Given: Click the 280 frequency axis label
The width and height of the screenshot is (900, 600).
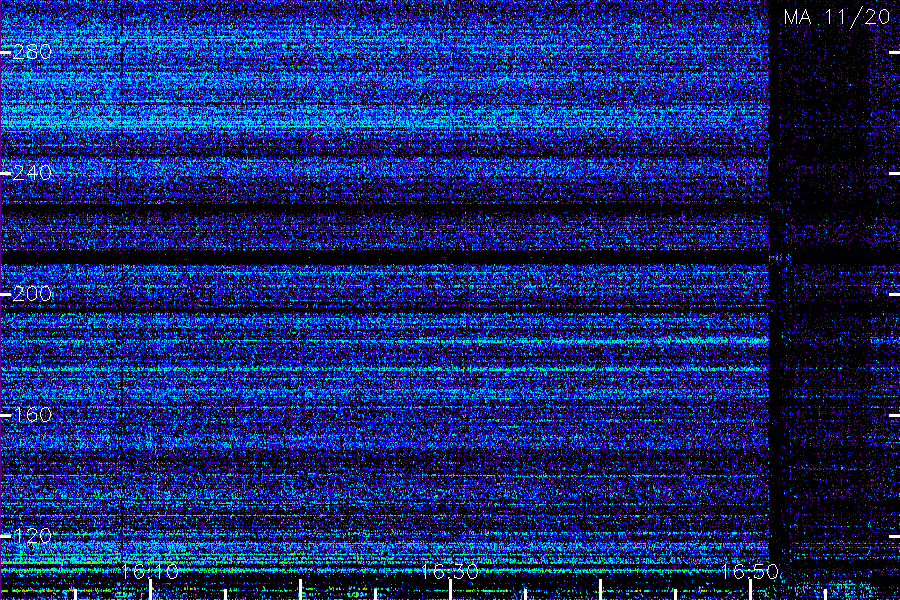Looking at the screenshot, I should (x=32, y=52).
